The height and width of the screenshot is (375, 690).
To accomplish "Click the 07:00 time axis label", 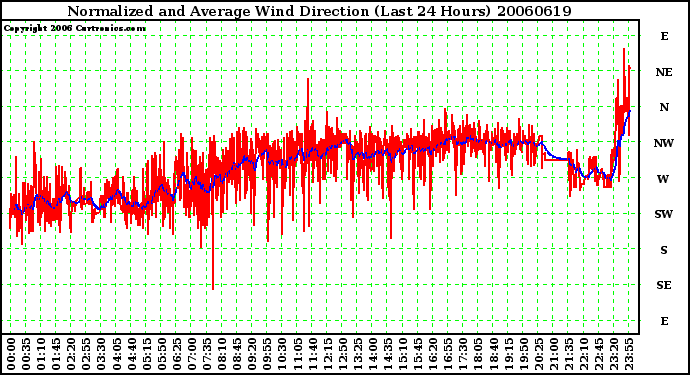I will (192, 354).
